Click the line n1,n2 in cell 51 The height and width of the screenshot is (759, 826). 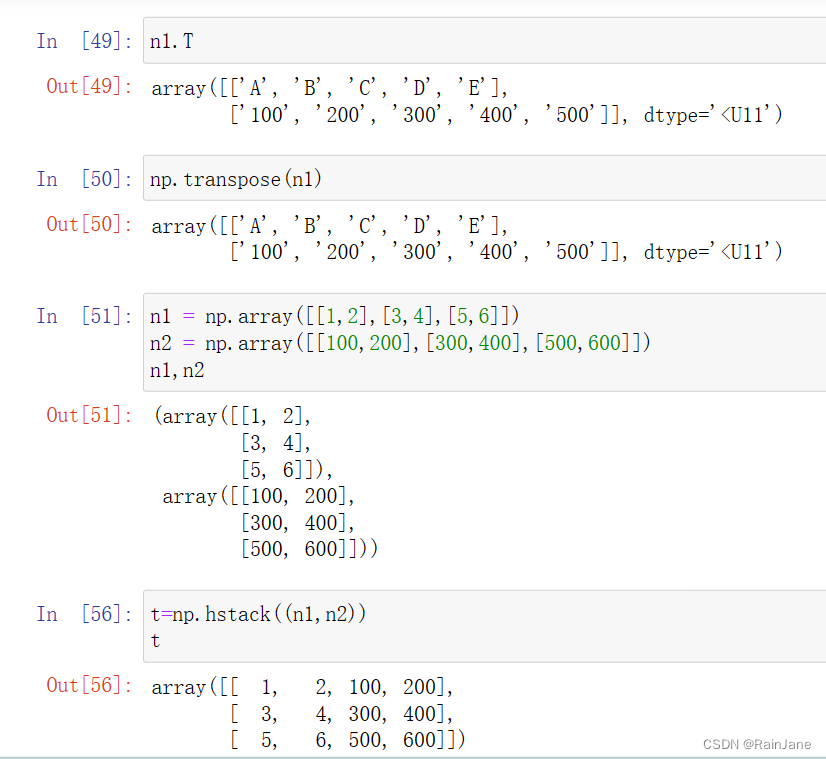pos(177,371)
